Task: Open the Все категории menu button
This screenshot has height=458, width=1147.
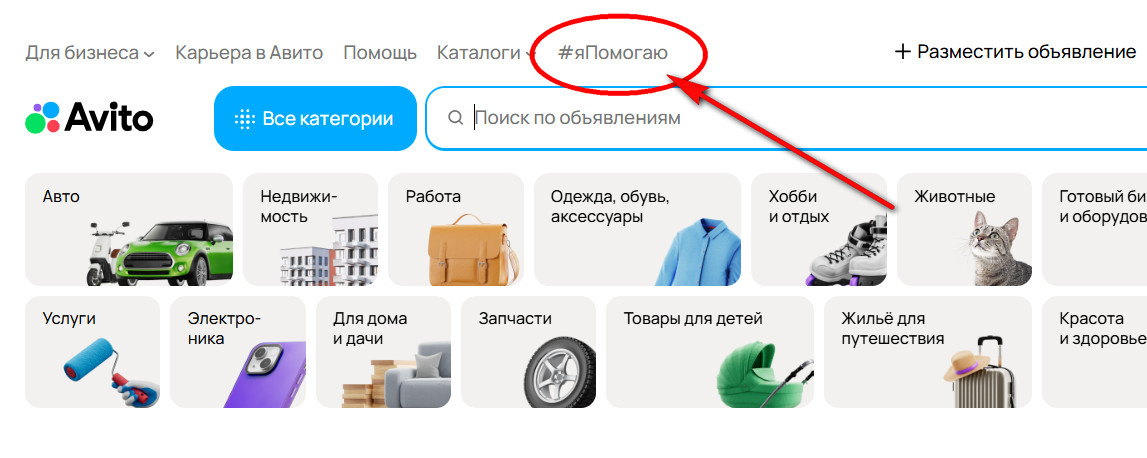Action: [x=315, y=119]
